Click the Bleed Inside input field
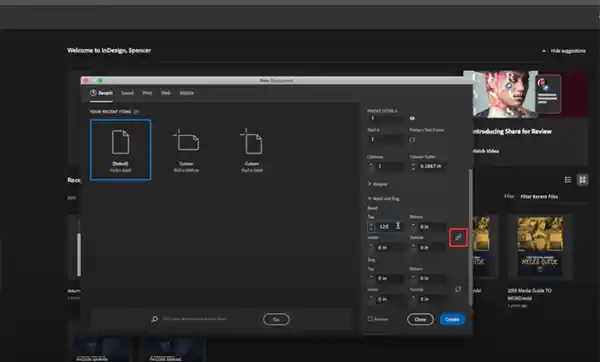600x362 pixels. [389, 248]
